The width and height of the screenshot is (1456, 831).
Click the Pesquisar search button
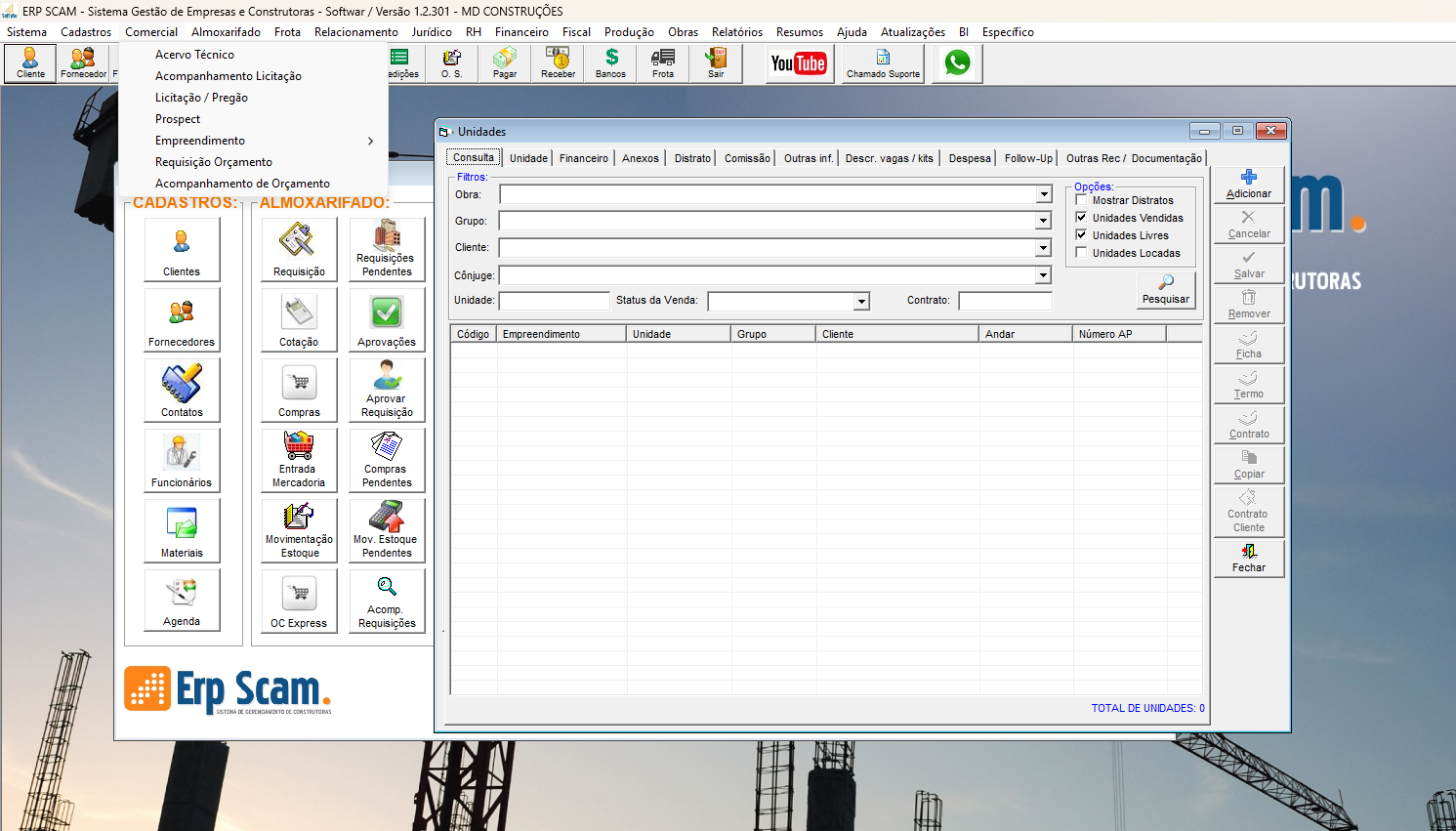1166,289
